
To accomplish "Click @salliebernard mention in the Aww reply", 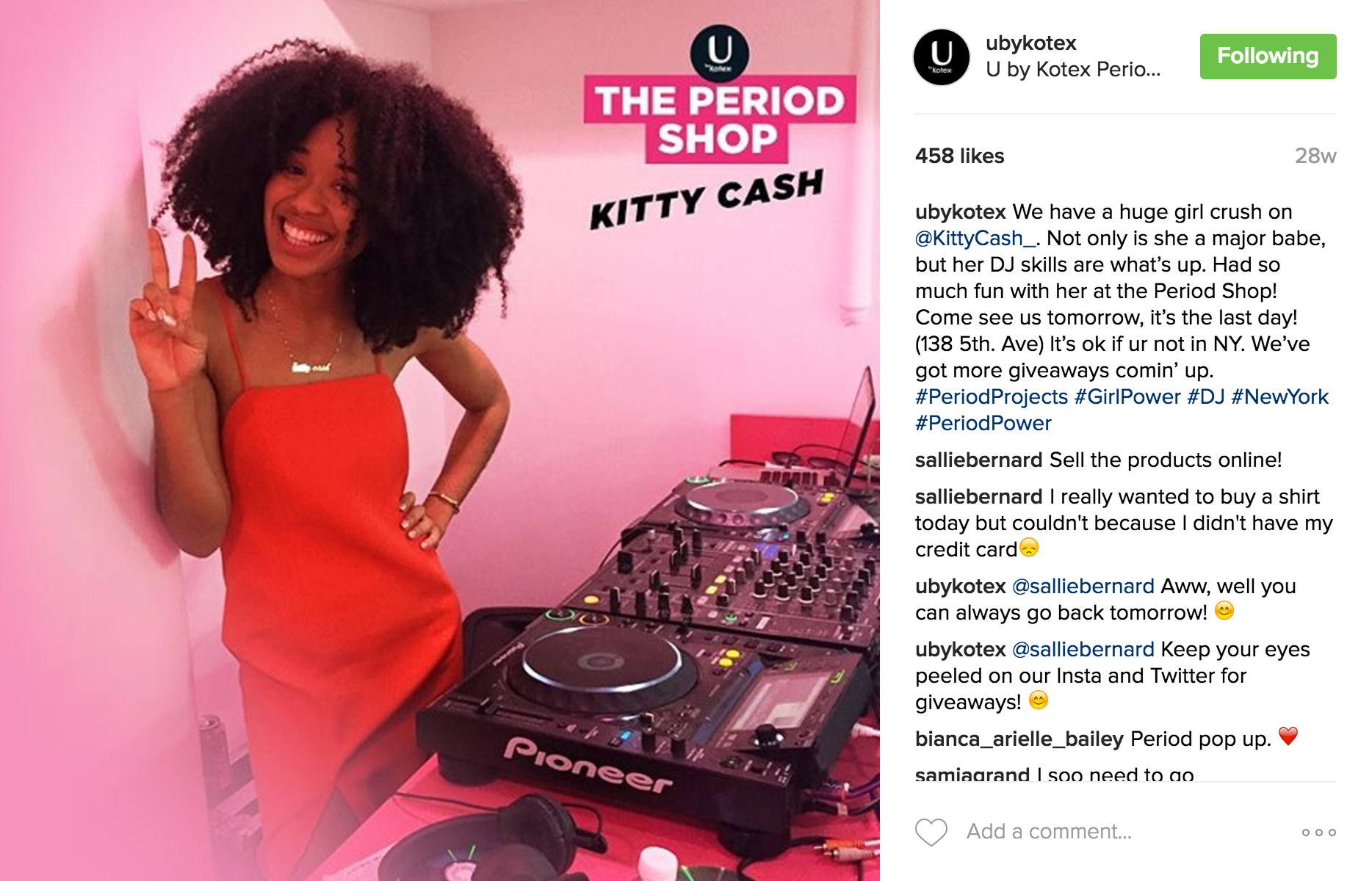I will click(1083, 586).
